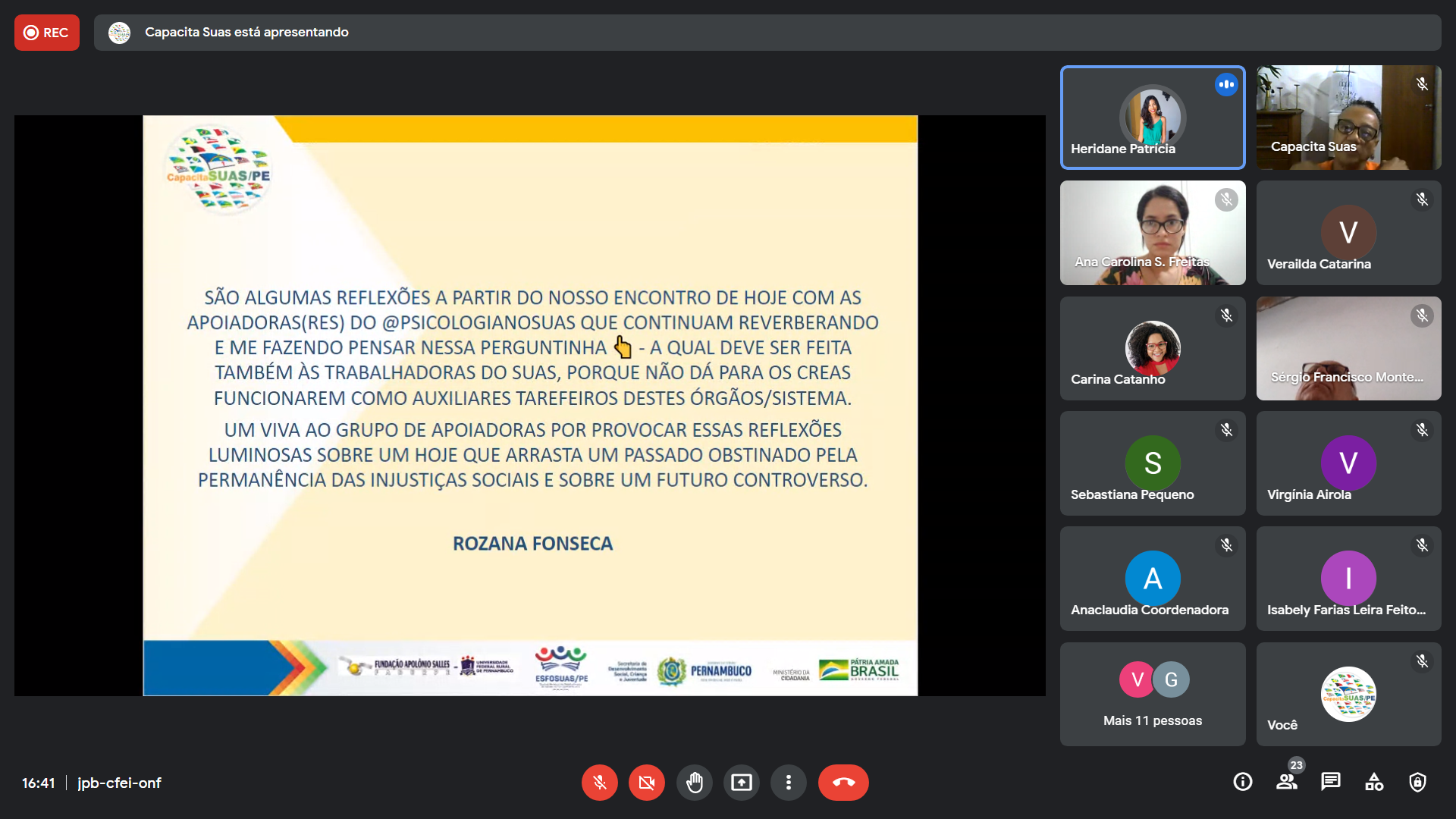This screenshot has height=819, width=1456.
Task: Show participants list people icon
Action: 1286,782
